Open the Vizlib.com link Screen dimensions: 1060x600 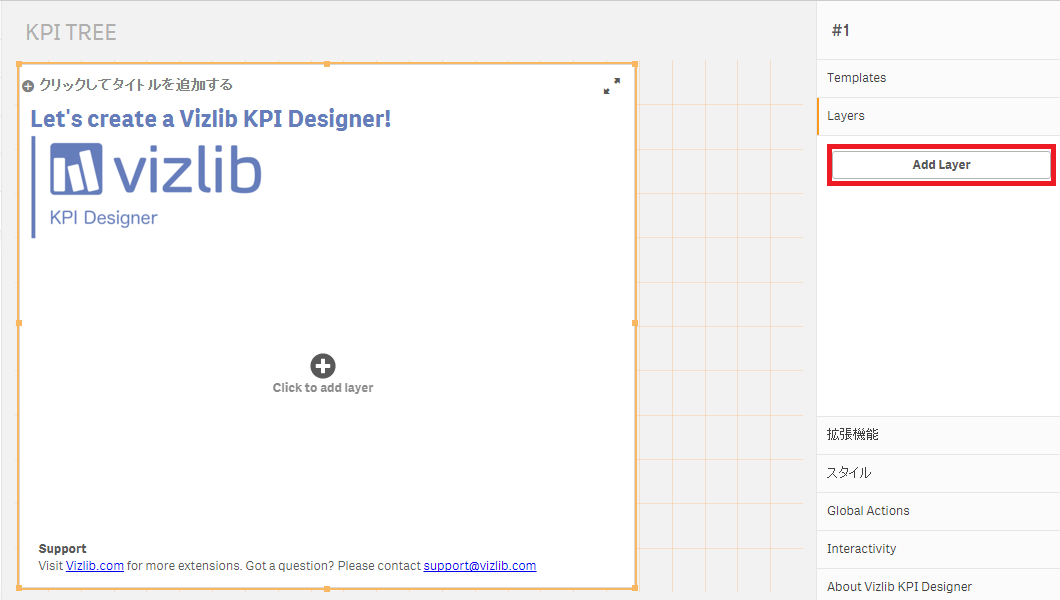click(95, 566)
